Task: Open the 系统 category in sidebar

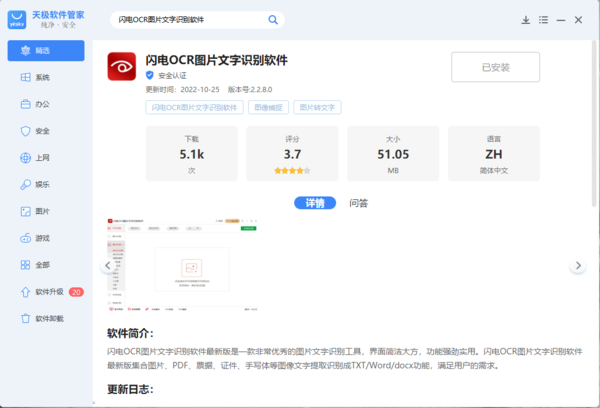Action: tap(43, 77)
